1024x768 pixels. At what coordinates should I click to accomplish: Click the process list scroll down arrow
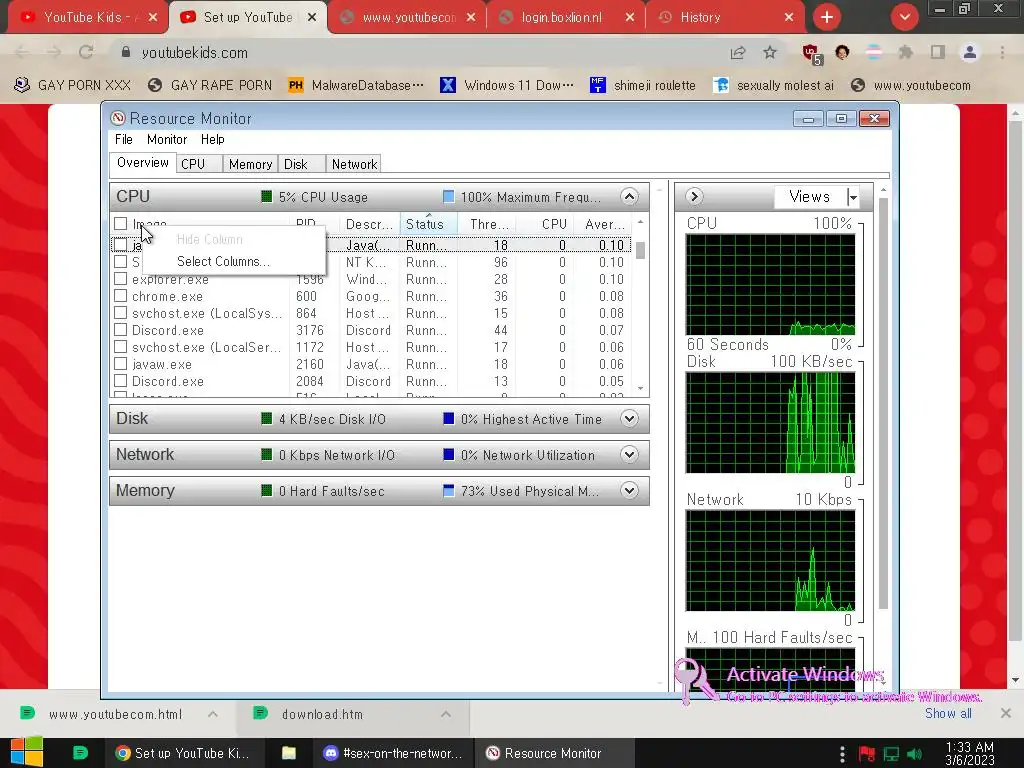point(641,389)
